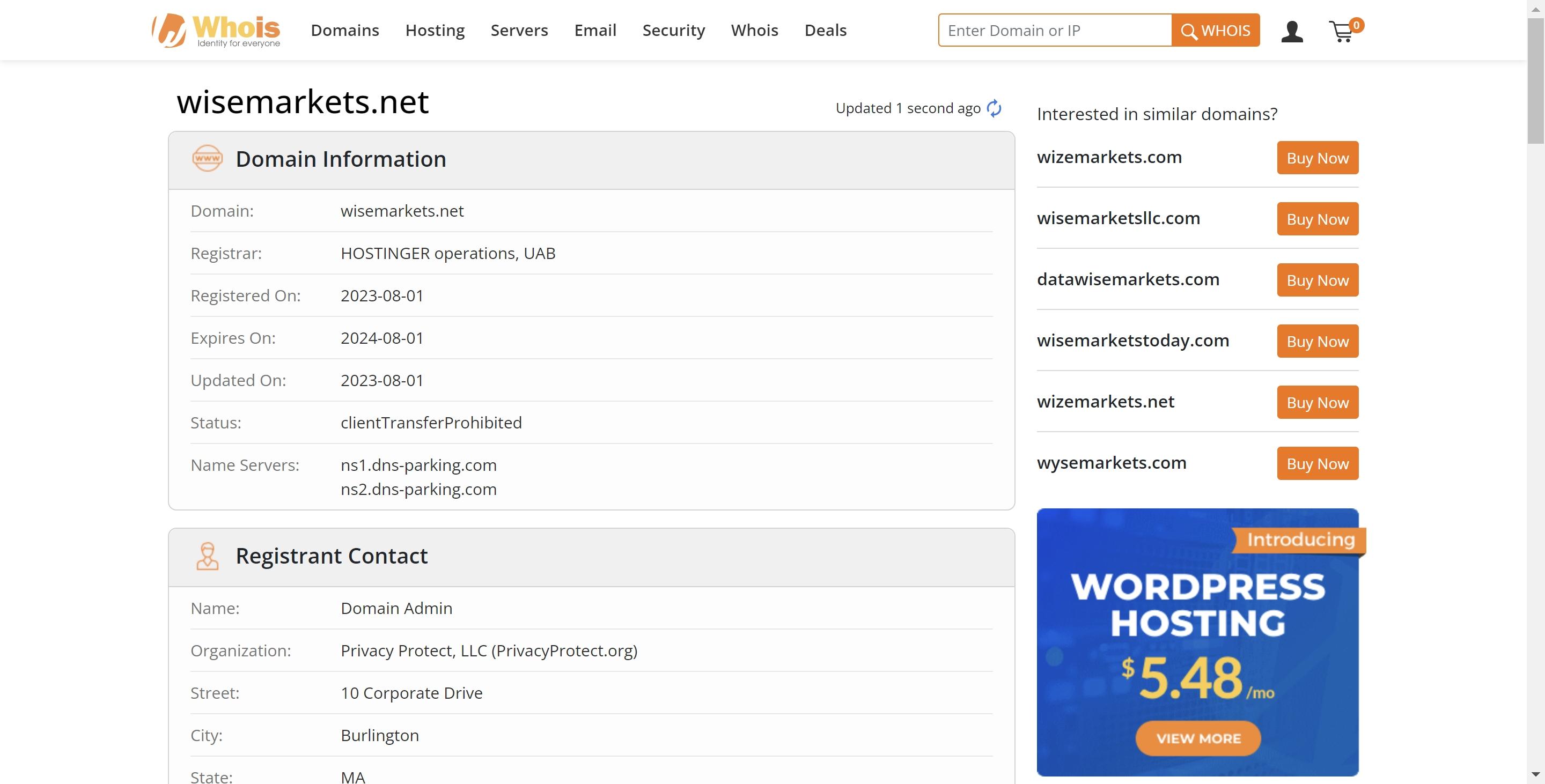The width and height of the screenshot is (1545, 784).
Task: Click the refresh/update icon next to timestamp
Action: coord(995,106)
